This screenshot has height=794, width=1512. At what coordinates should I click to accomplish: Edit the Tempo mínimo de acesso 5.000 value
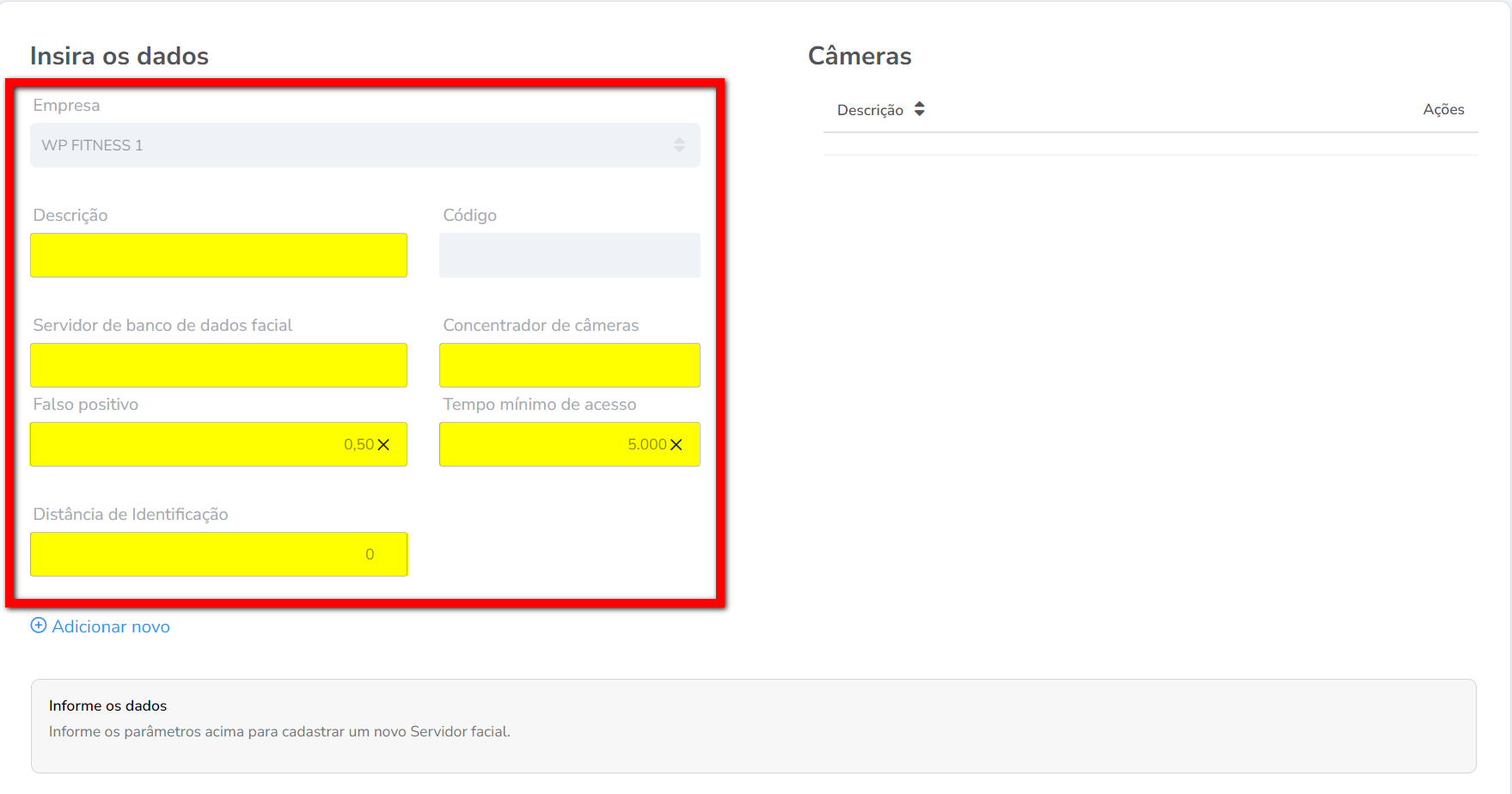pos(550,444)
